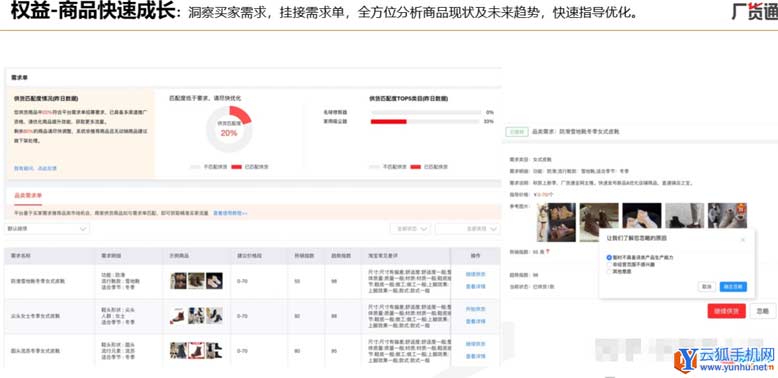Open first sample thumbnail in 尖头女士 row
The width and height of the screenshot is (778, 378).
click(178, 315)
